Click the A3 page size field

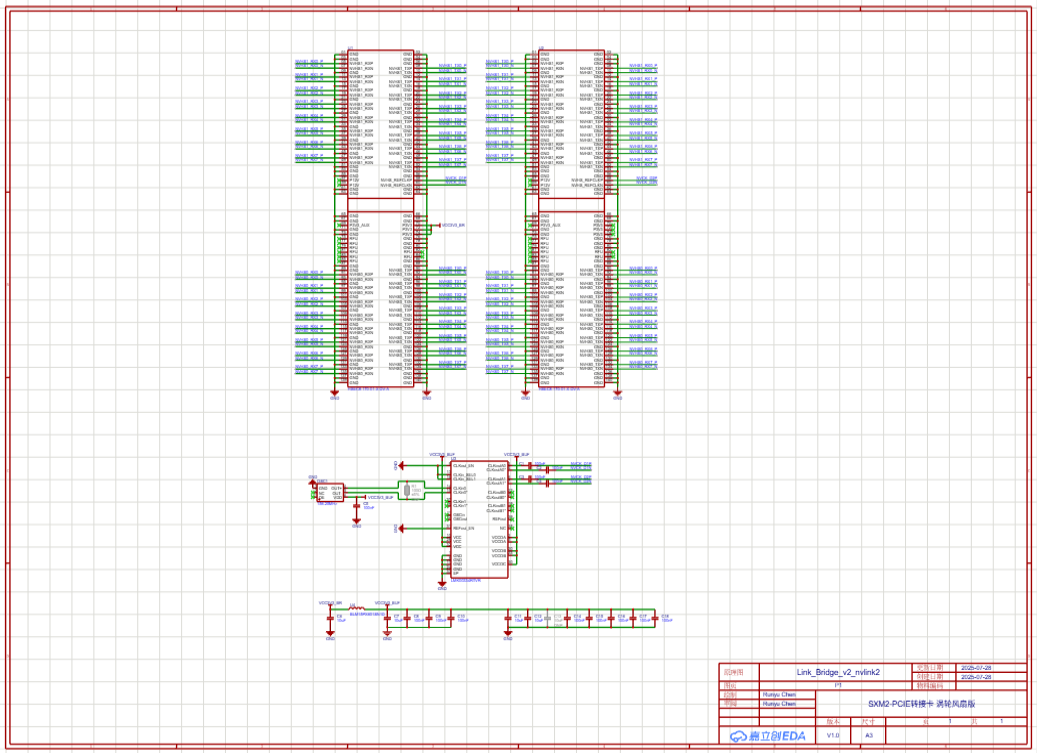click(869, 735)
